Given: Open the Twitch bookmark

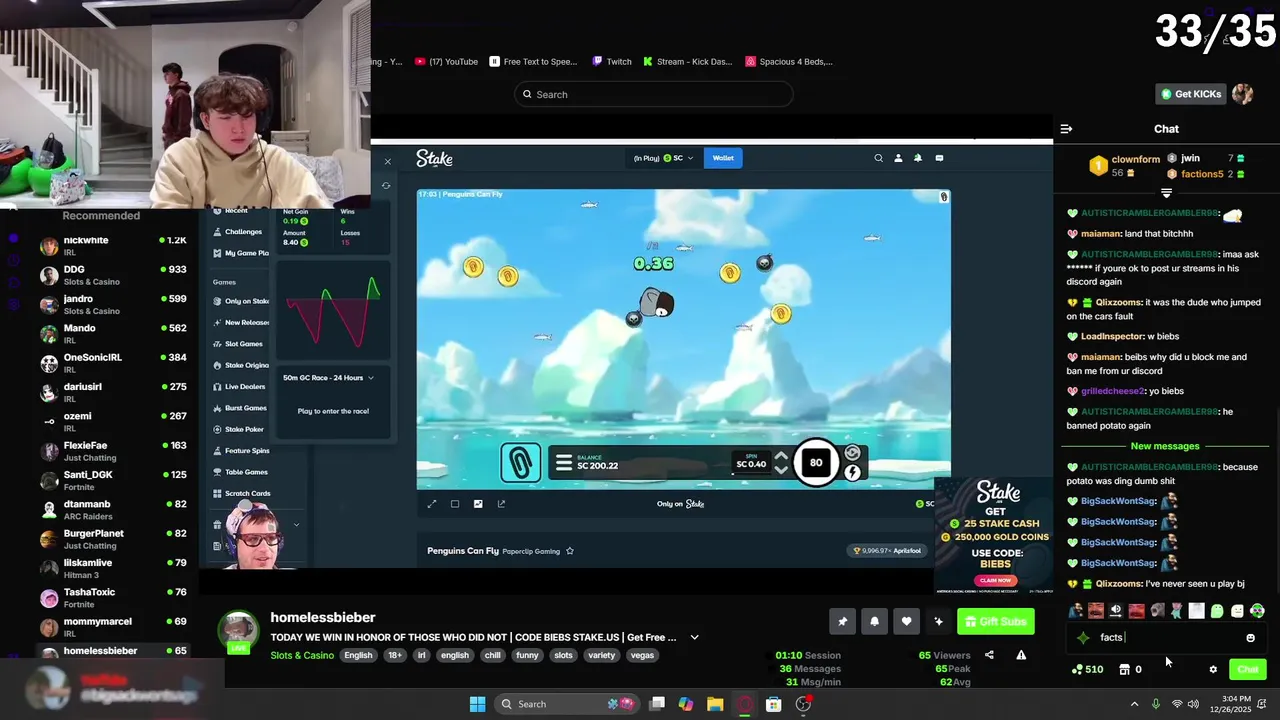Looking at the screenshot, I should tap(612, 62).
